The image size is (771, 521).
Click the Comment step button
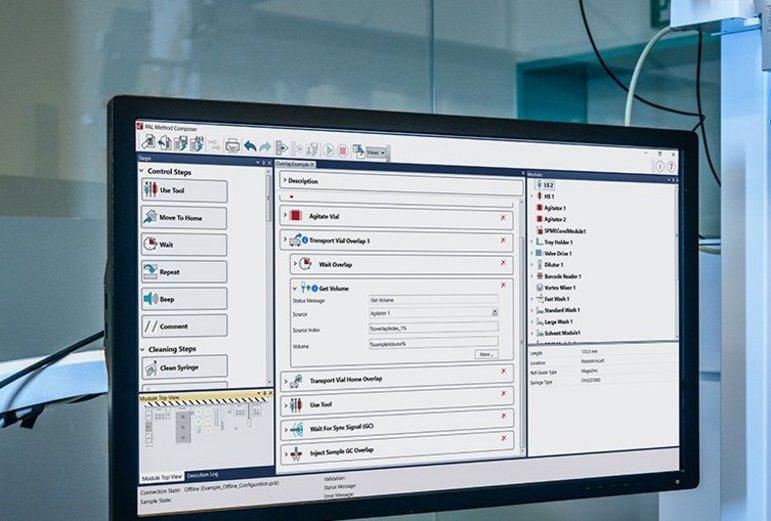point(184,326)
